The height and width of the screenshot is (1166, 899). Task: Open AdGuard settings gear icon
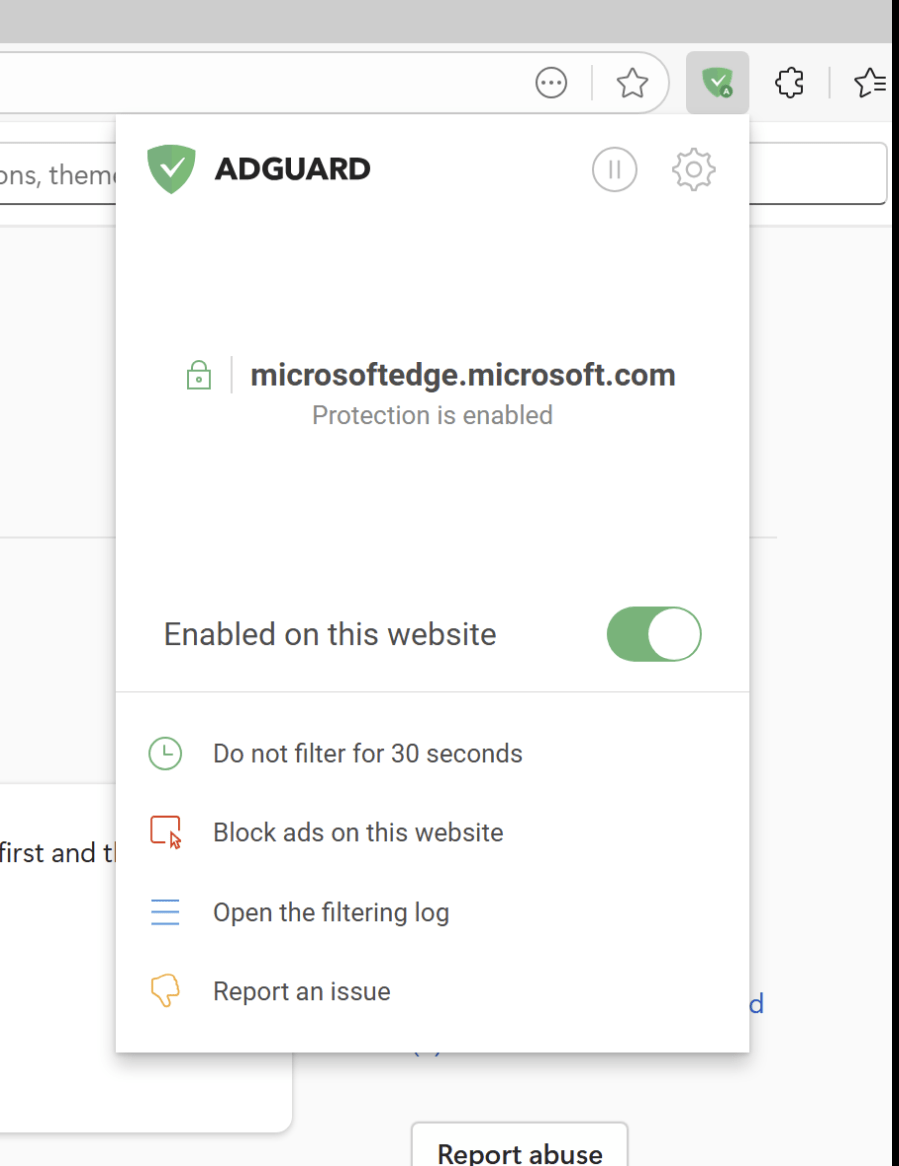(x=693, y=170)
